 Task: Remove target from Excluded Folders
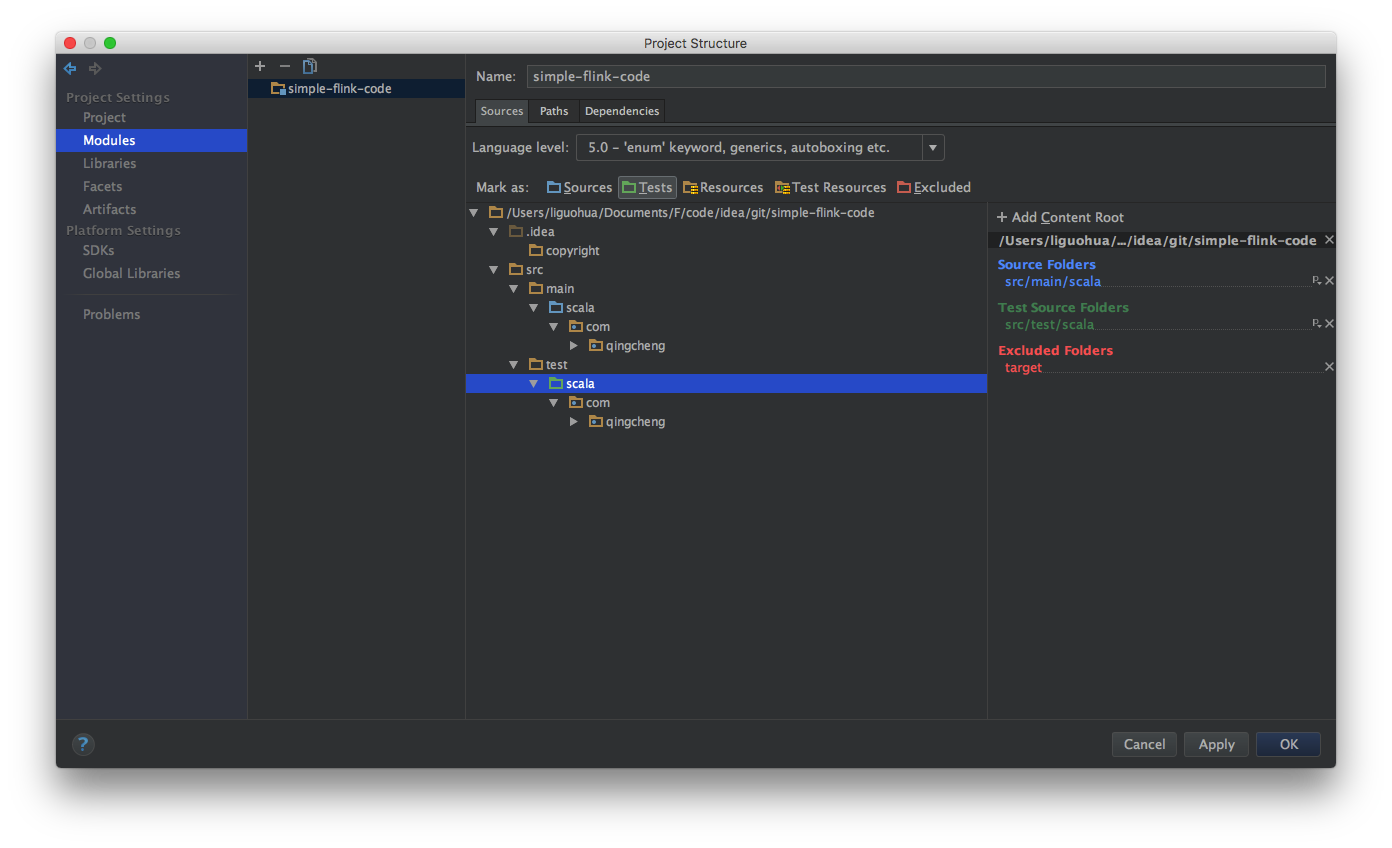pos(1329,367)
